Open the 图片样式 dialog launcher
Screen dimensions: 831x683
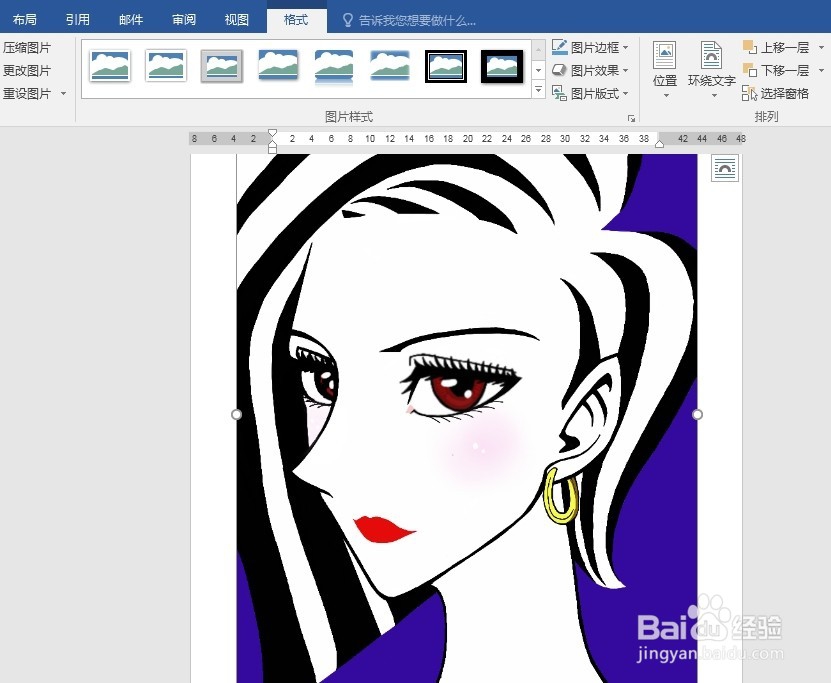coord(631,118)
